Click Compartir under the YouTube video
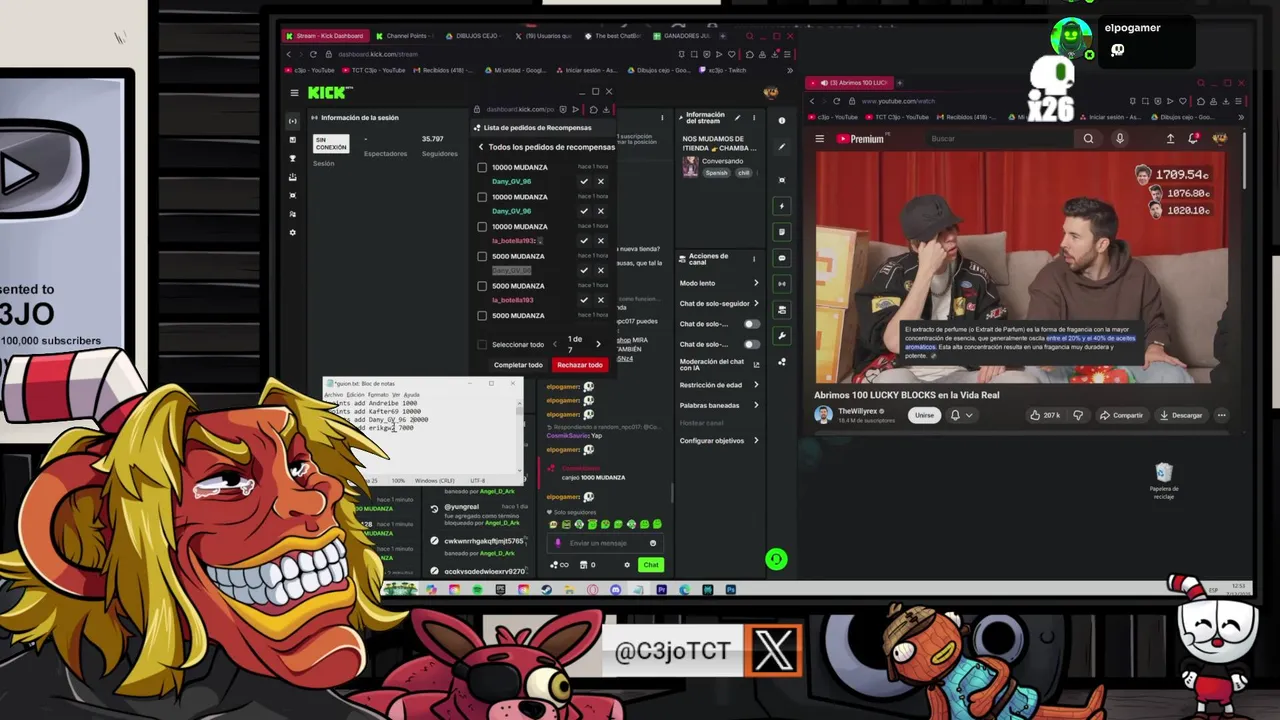Viewport: 1280px width, 720px height. coord(1121,415)
